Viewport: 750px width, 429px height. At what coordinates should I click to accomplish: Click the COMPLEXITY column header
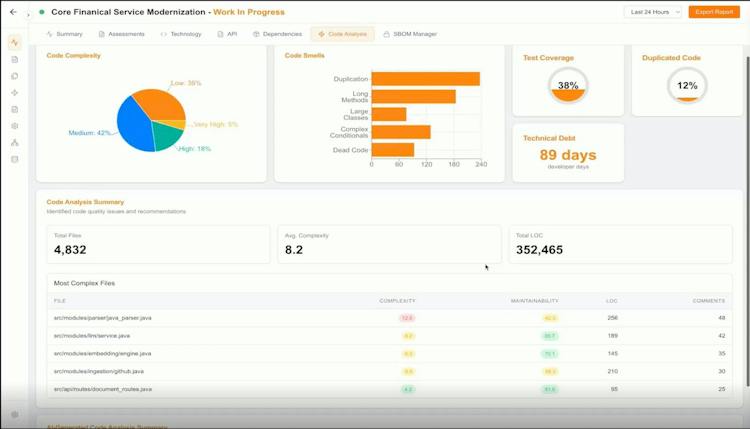pyautogui.click(x=397, y=301)
